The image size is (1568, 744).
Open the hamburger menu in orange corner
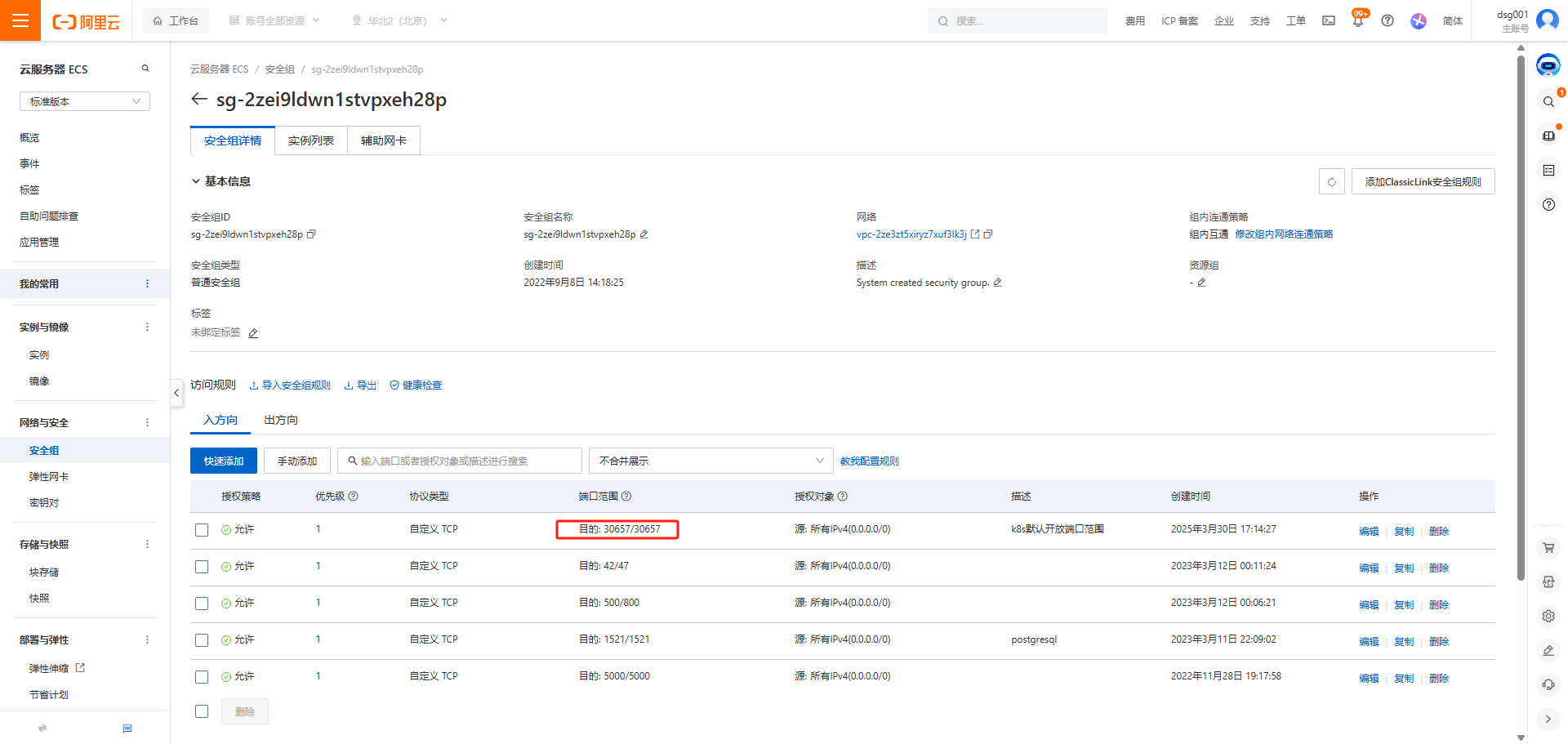pyautogui.click(x=20, y=20)
